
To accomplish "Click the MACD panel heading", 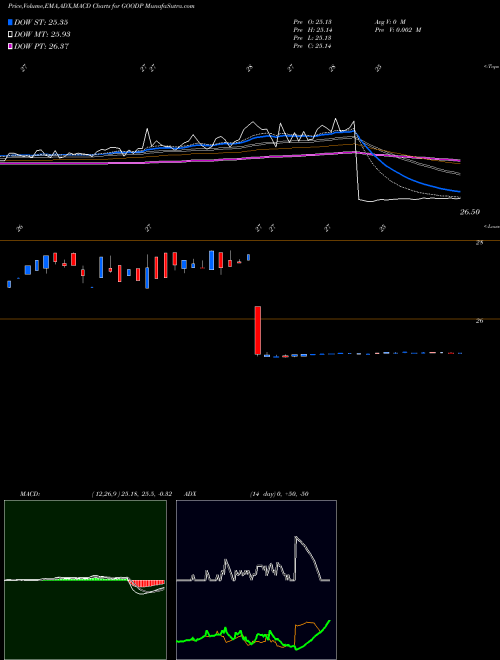I will pyautogui.click(x=30, y=494).
